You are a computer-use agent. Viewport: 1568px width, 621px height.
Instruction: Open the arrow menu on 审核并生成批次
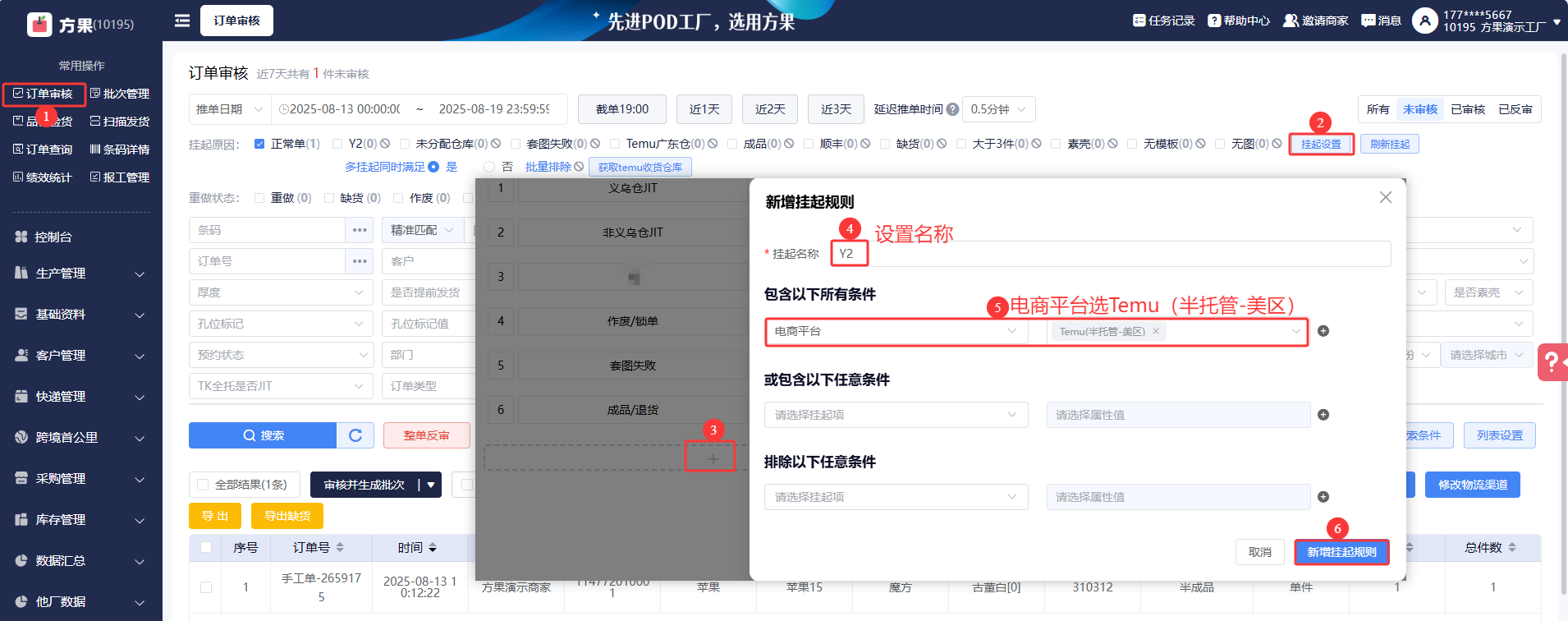click(x=430, y=485)
